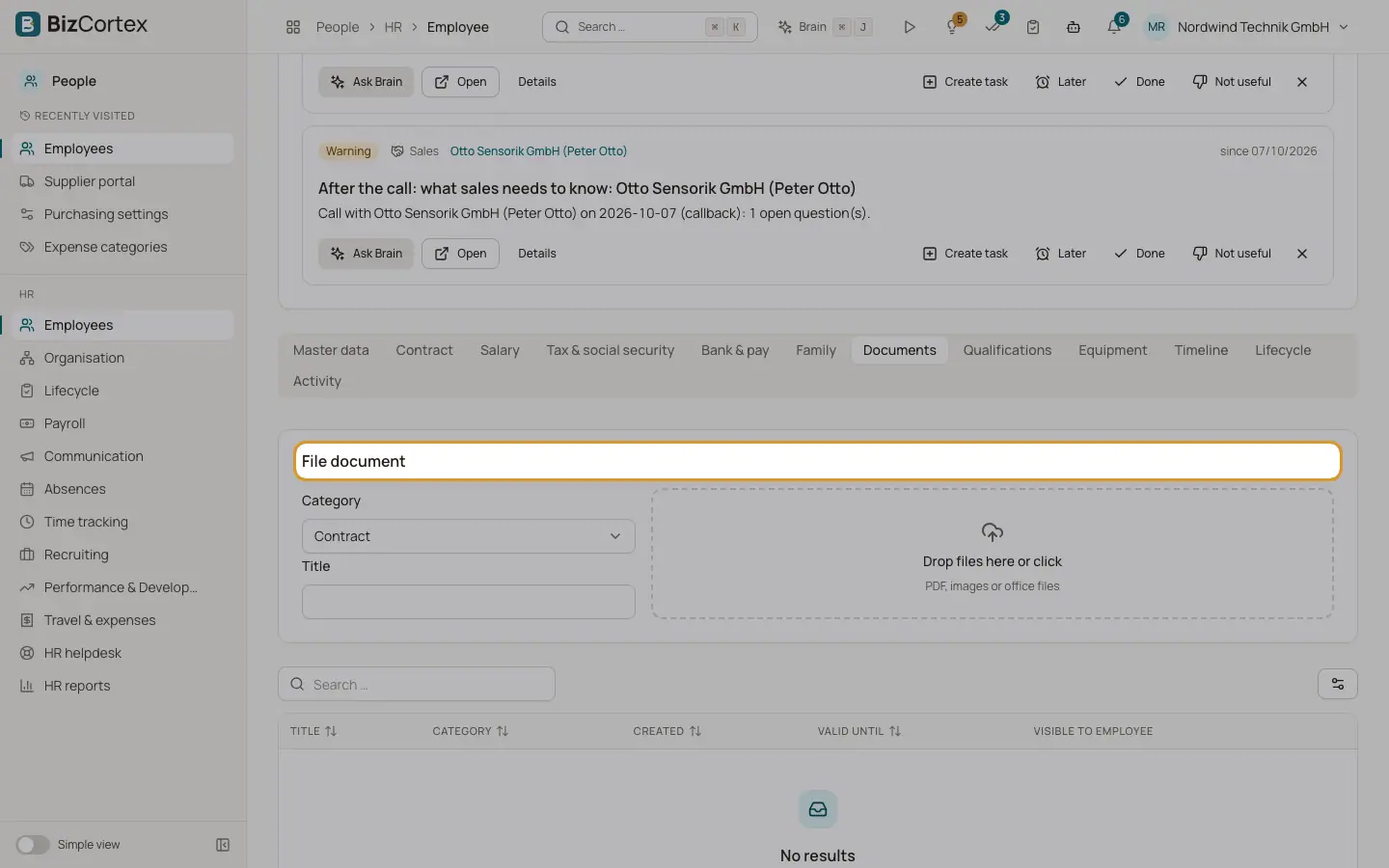Select Tax & social security tab
1389x868 pixels.
[x=611, y=350]
